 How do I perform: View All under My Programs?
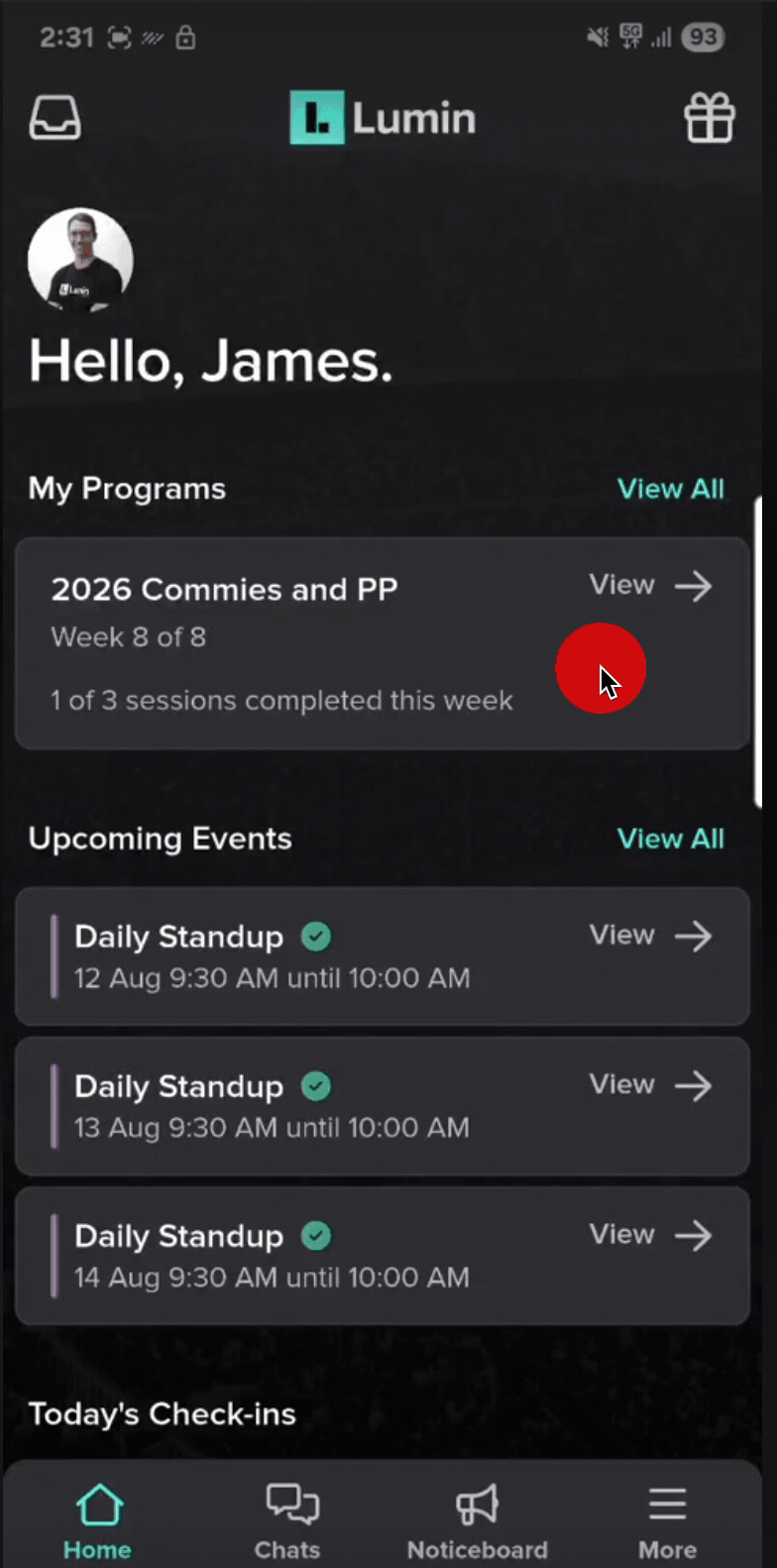click(670, 489)
